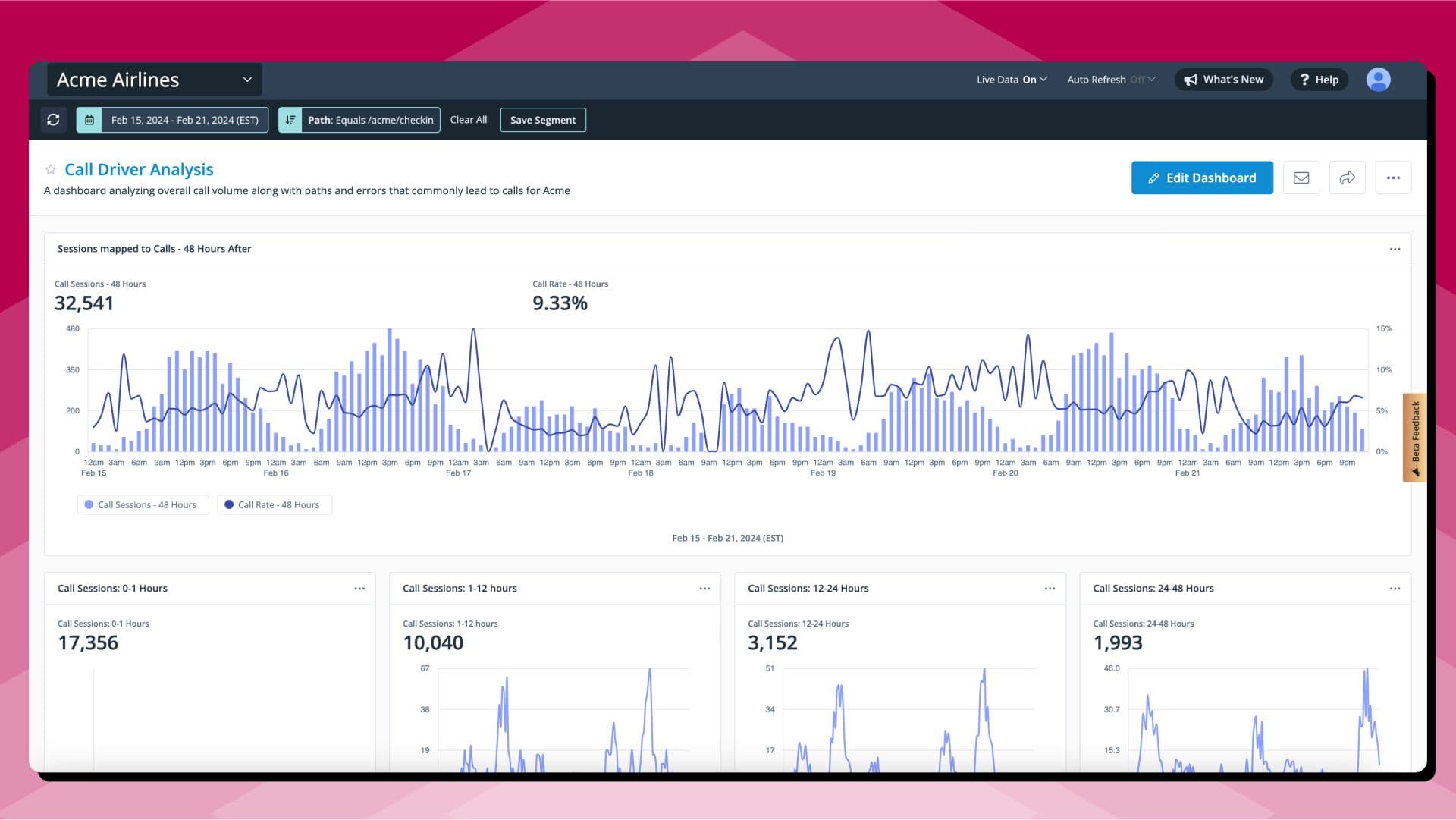Open the calendar date picker icon

tap(89, 119)
